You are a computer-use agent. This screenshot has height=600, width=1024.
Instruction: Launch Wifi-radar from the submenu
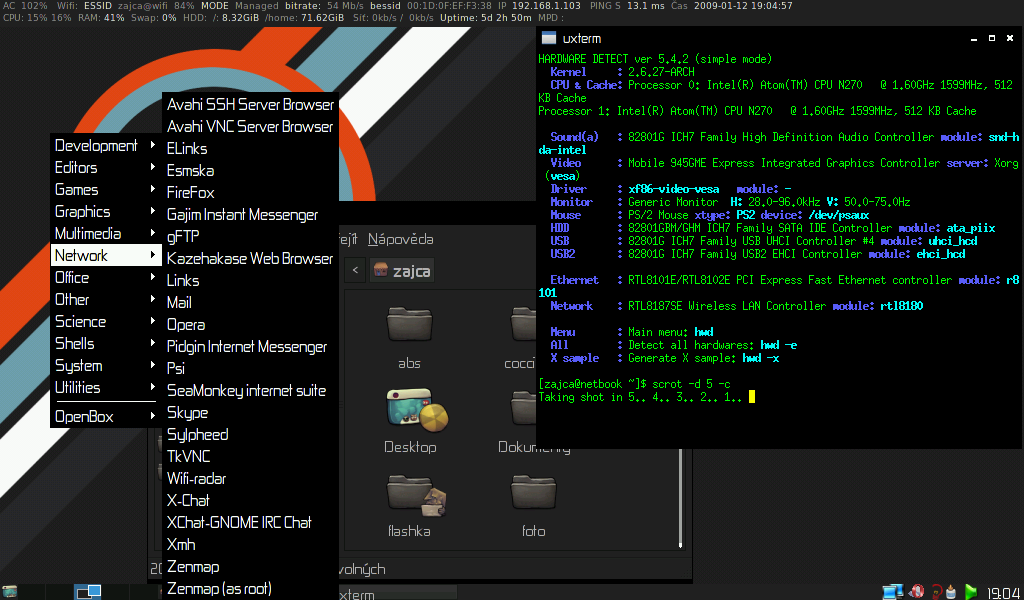250,478
